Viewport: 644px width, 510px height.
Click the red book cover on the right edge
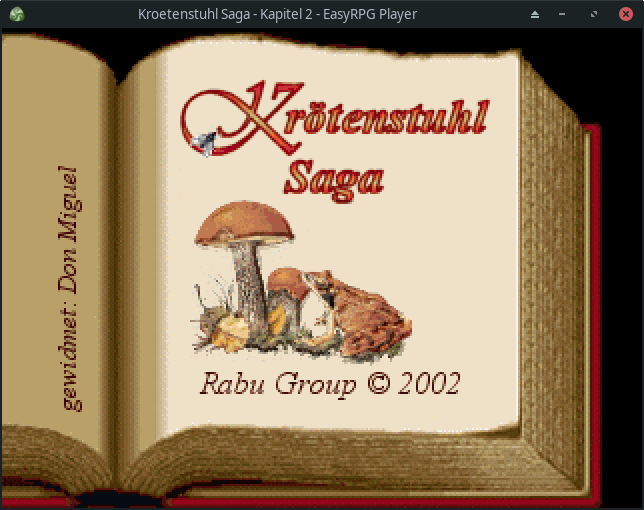coord(592,300)
